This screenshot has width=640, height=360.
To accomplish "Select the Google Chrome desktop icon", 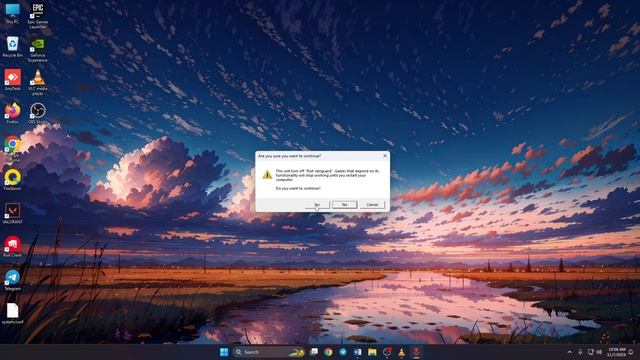I will coord(12,148).
